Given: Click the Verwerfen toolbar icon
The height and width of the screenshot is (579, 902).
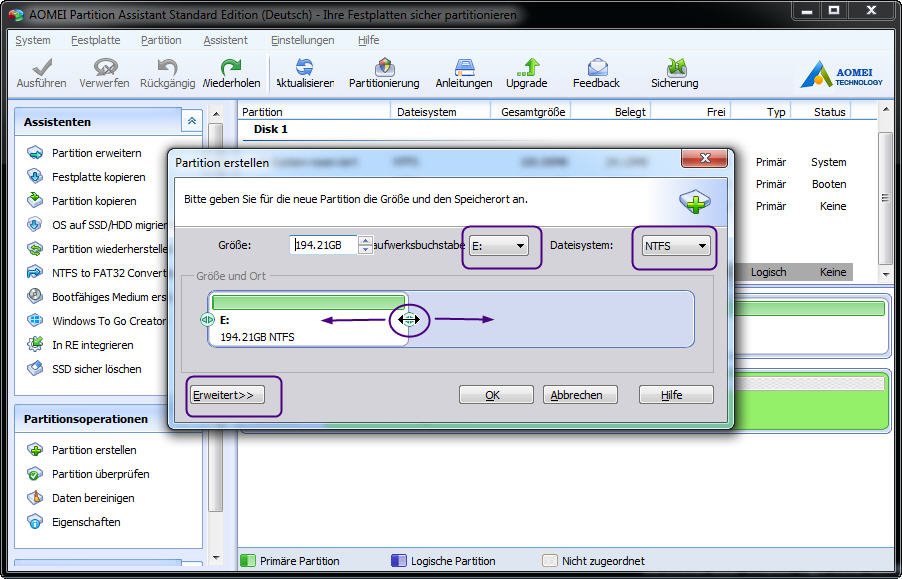Looking at the screenshot, I should 105,67.
